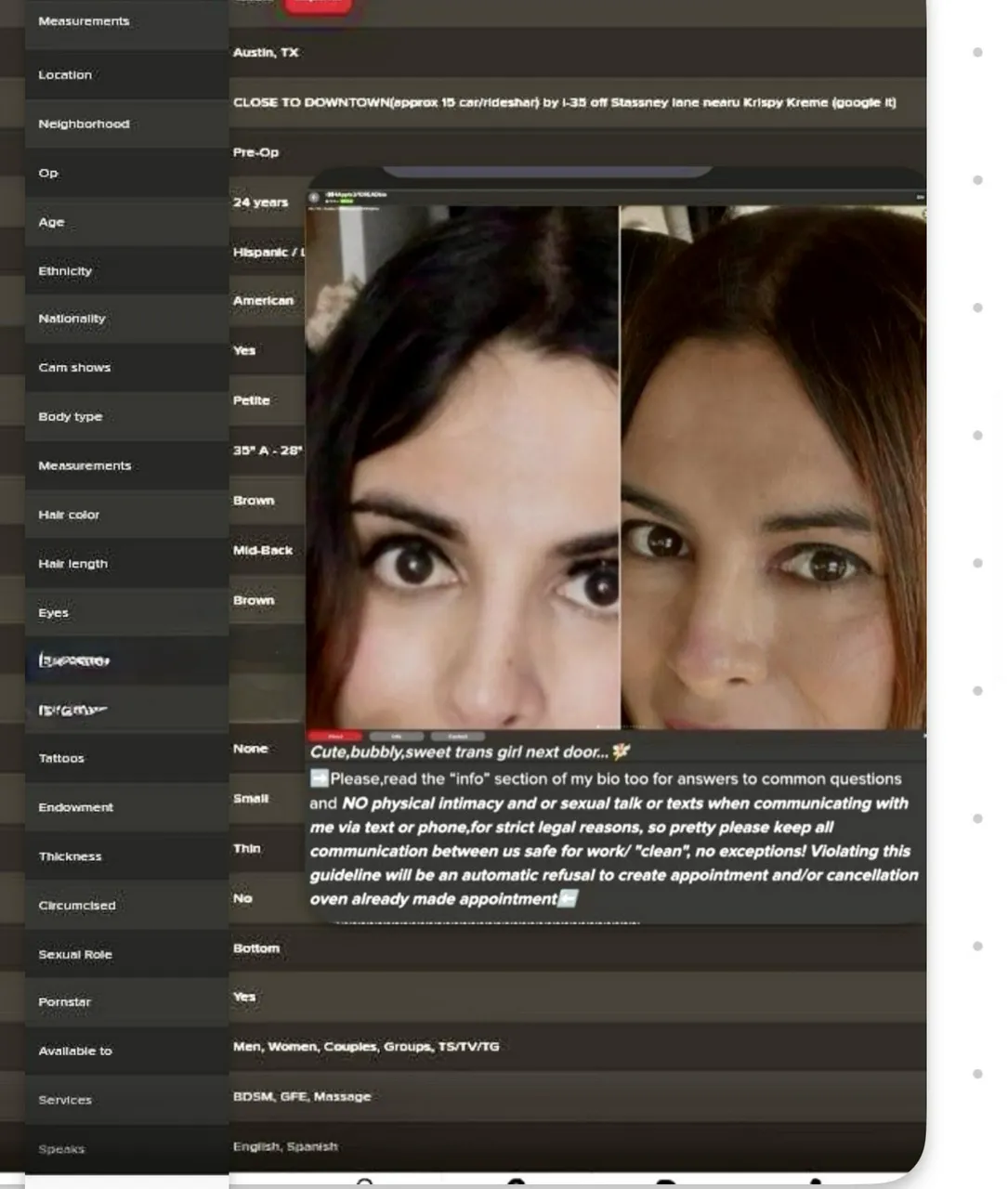This screenshot has width=1008, height=1189.
Task: Select the Services label in the sidebar
Action: click(65, 1100)
